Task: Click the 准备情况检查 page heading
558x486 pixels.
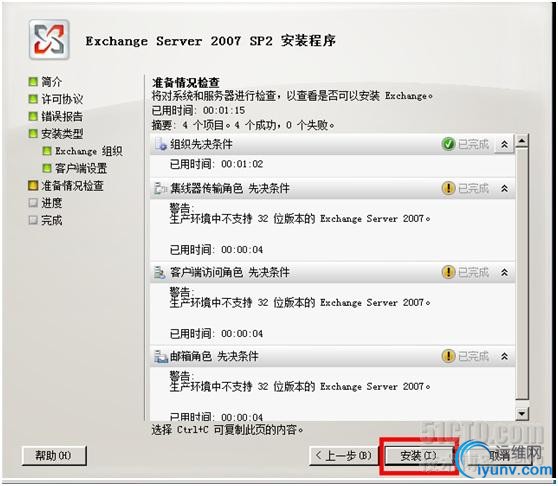Action: click(185, 83)
